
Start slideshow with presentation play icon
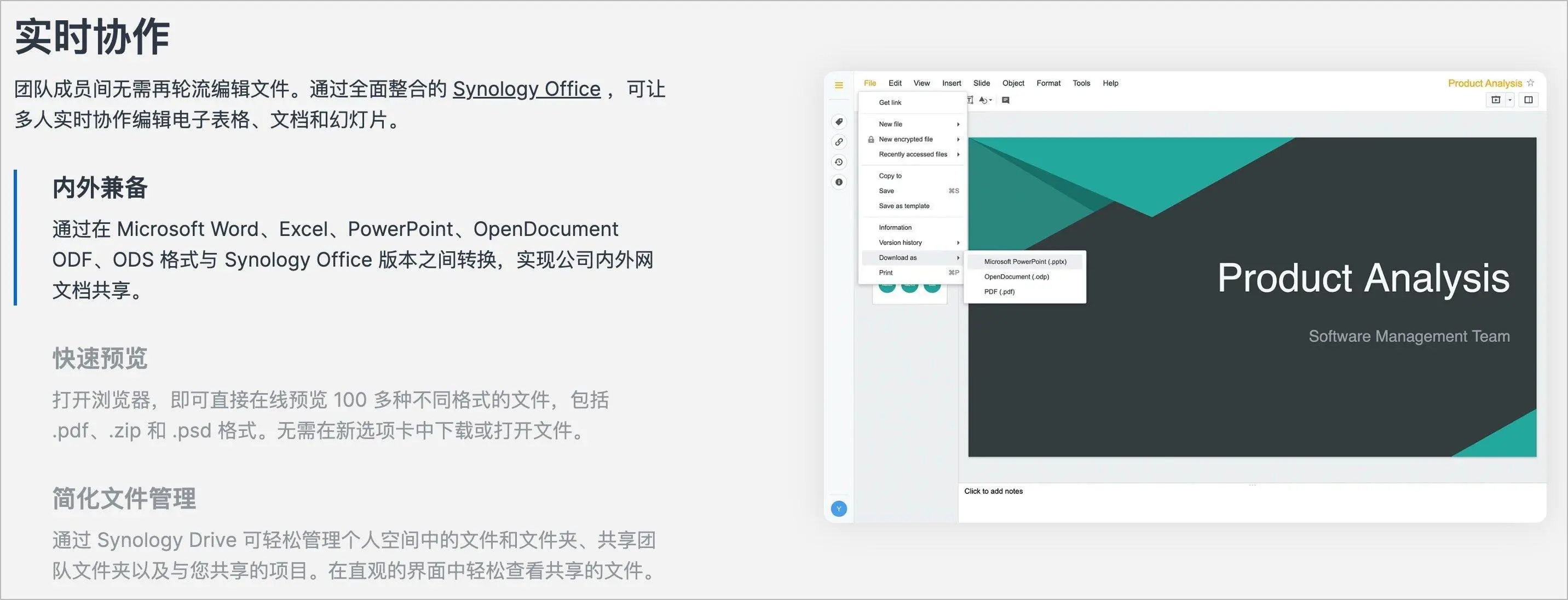(x=1496, y=100)
